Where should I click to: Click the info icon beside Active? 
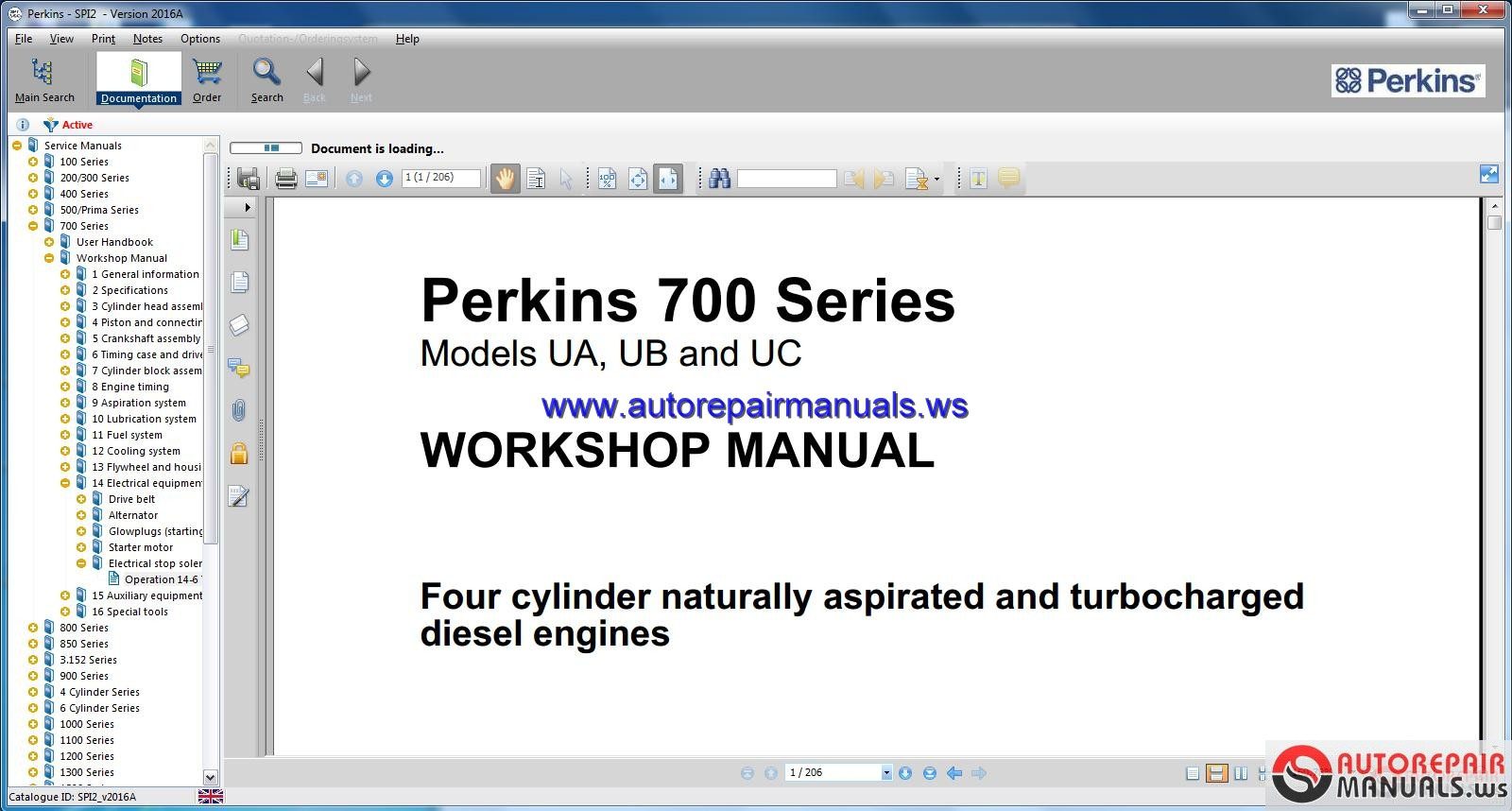click(x=23, y=125)
